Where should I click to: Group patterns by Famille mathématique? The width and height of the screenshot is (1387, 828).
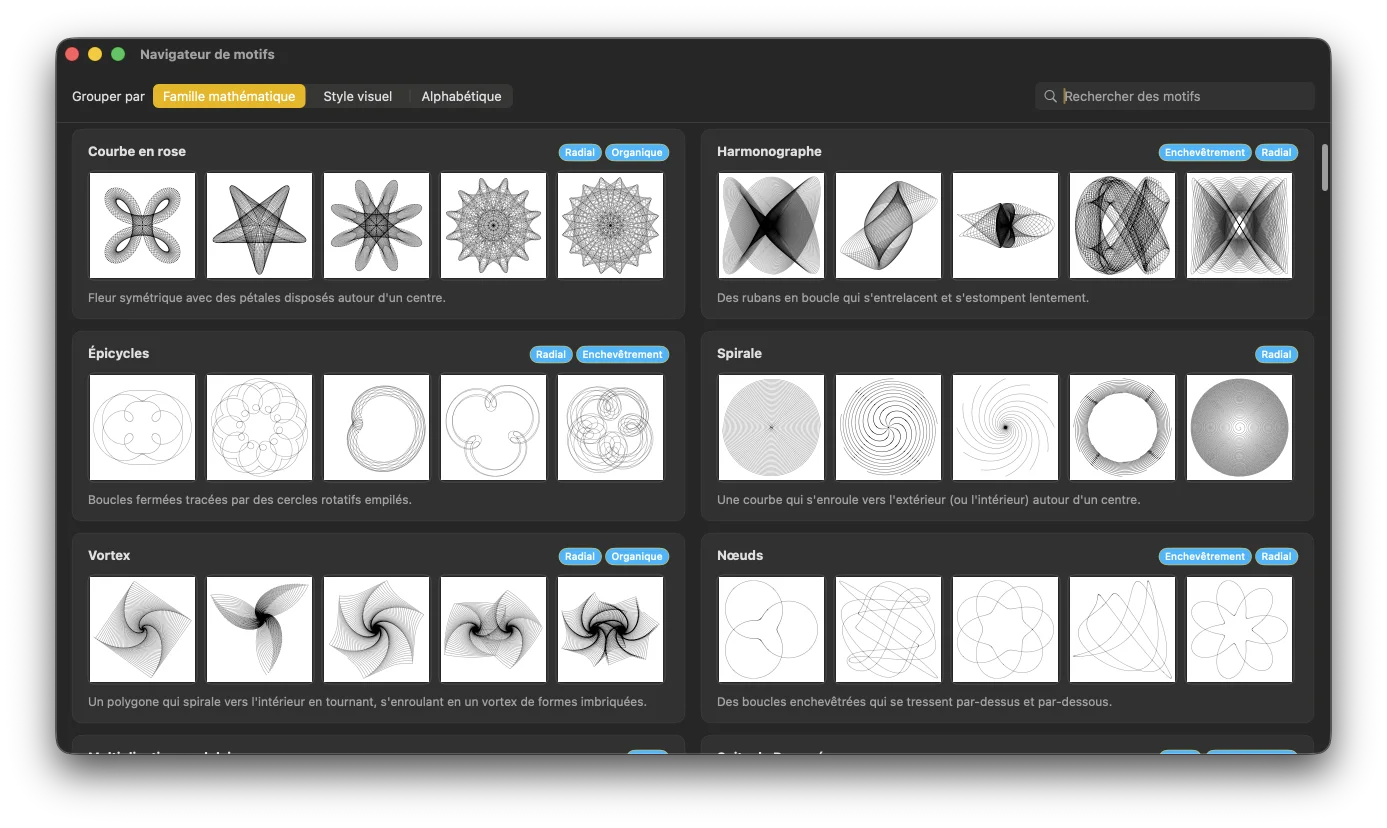(229, 96)
